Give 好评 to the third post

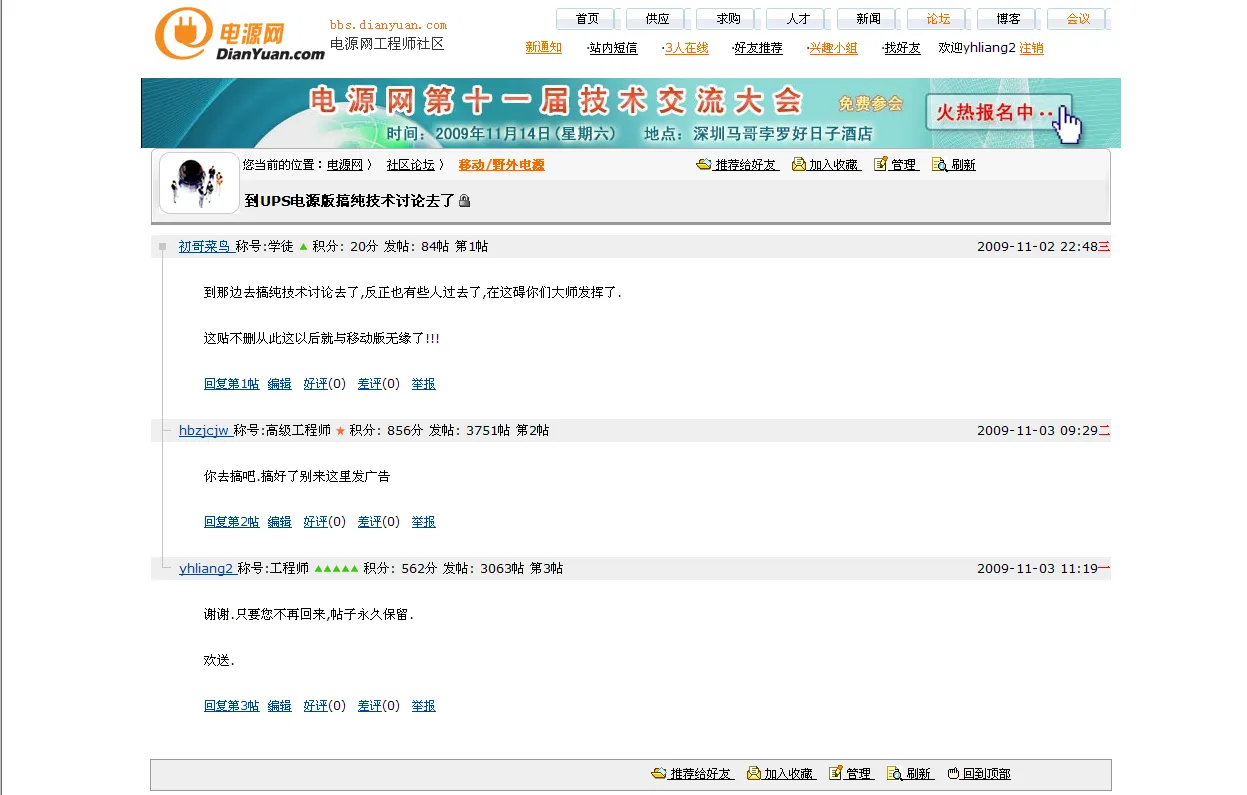316,706
